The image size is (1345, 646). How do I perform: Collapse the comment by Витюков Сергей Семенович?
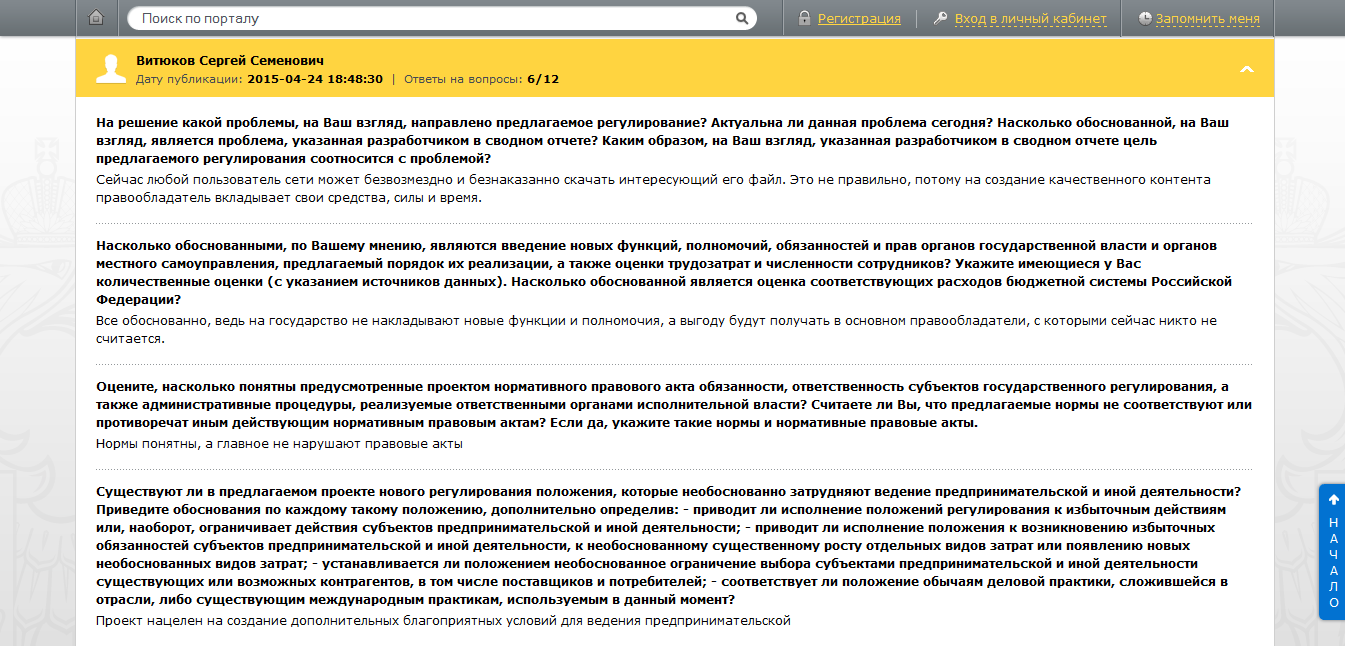pyautogui.click(x=1247, y=70)
